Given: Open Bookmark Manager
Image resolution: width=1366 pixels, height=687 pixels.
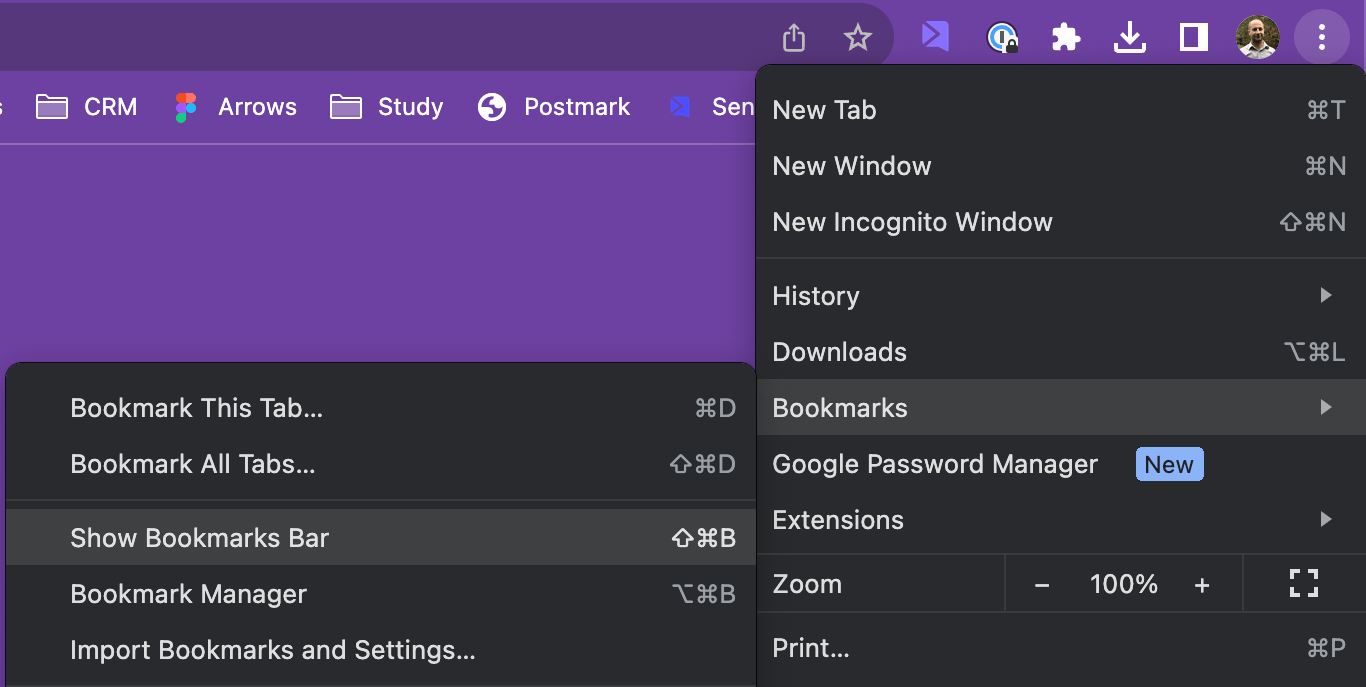Looking at the screenshot, I should point(381,594).
